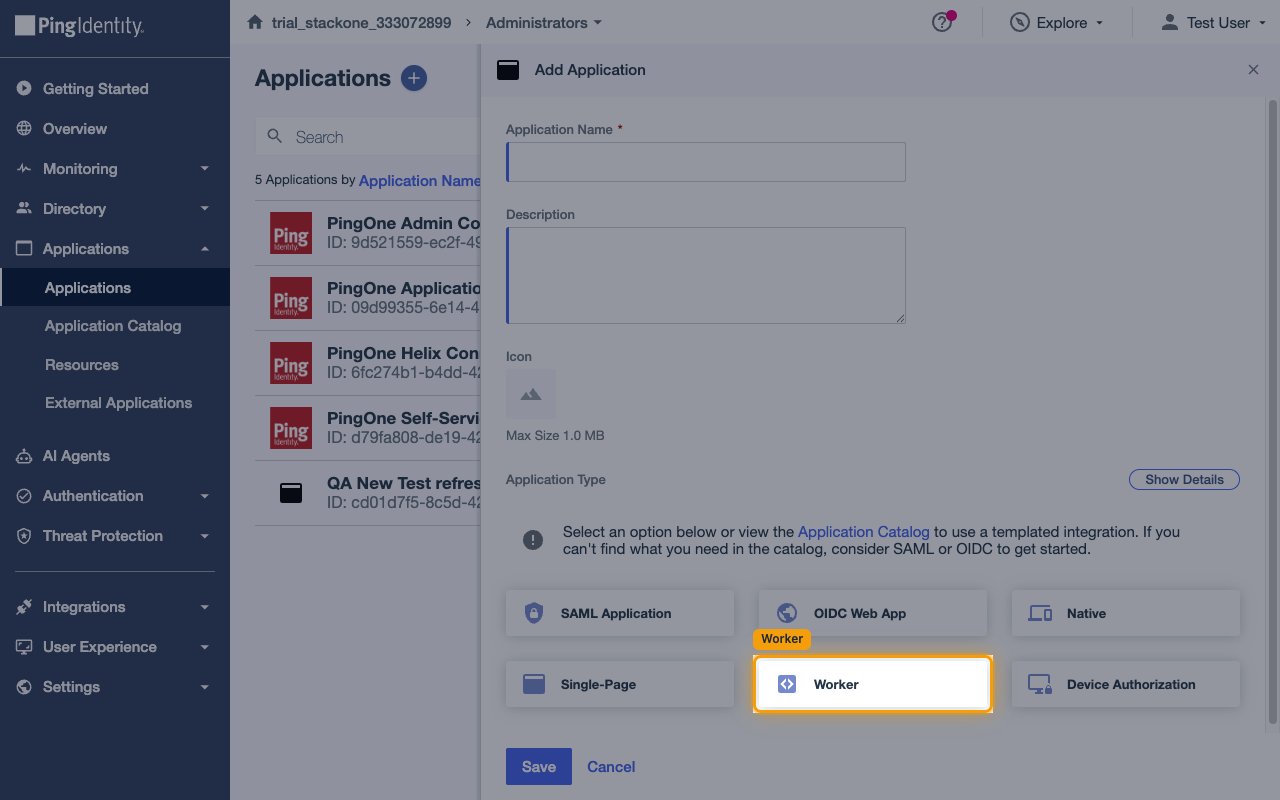Image resolution: width=1280 pixels, height=800 pixels.
Task: Click the icon upload image placeholder
Action: [531, 395]
